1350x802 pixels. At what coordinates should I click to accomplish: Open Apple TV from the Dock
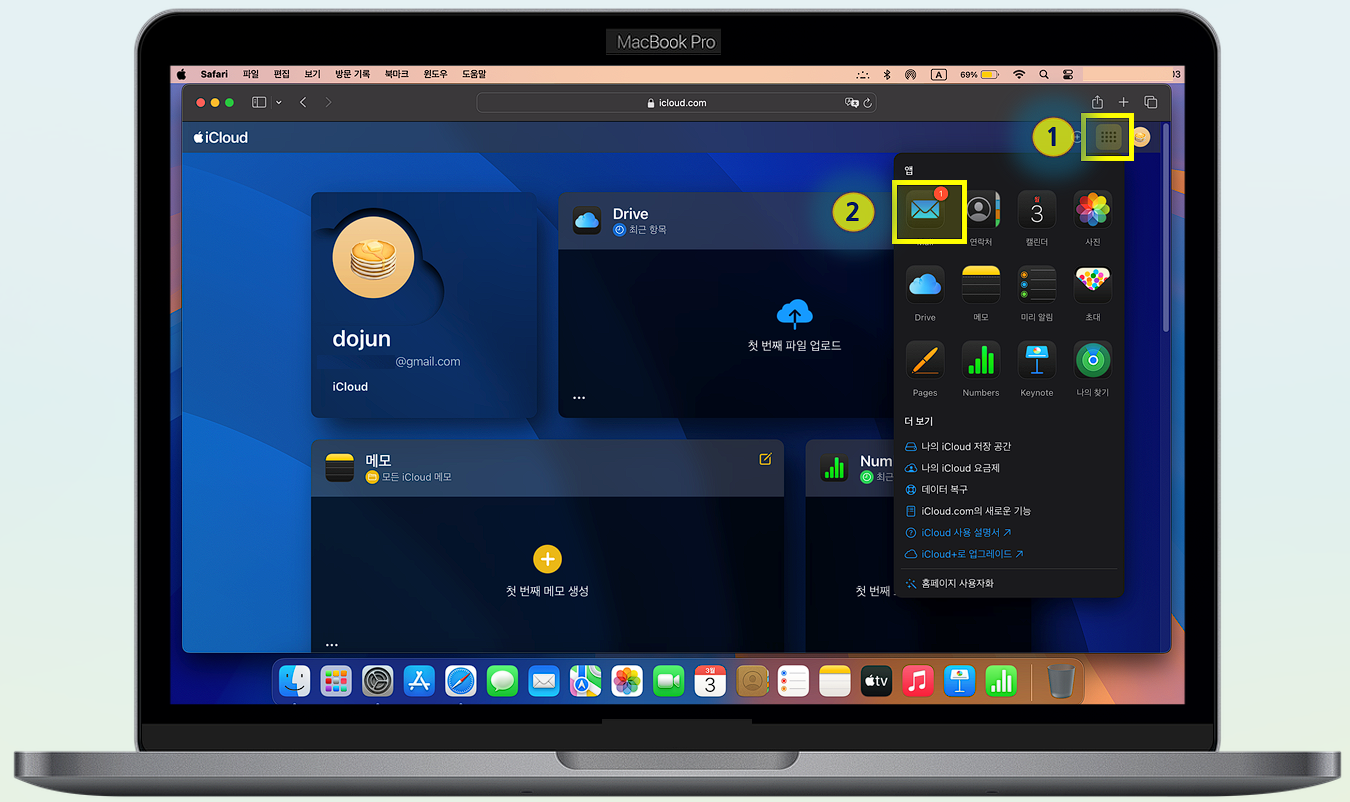click(x=876, y=681)
